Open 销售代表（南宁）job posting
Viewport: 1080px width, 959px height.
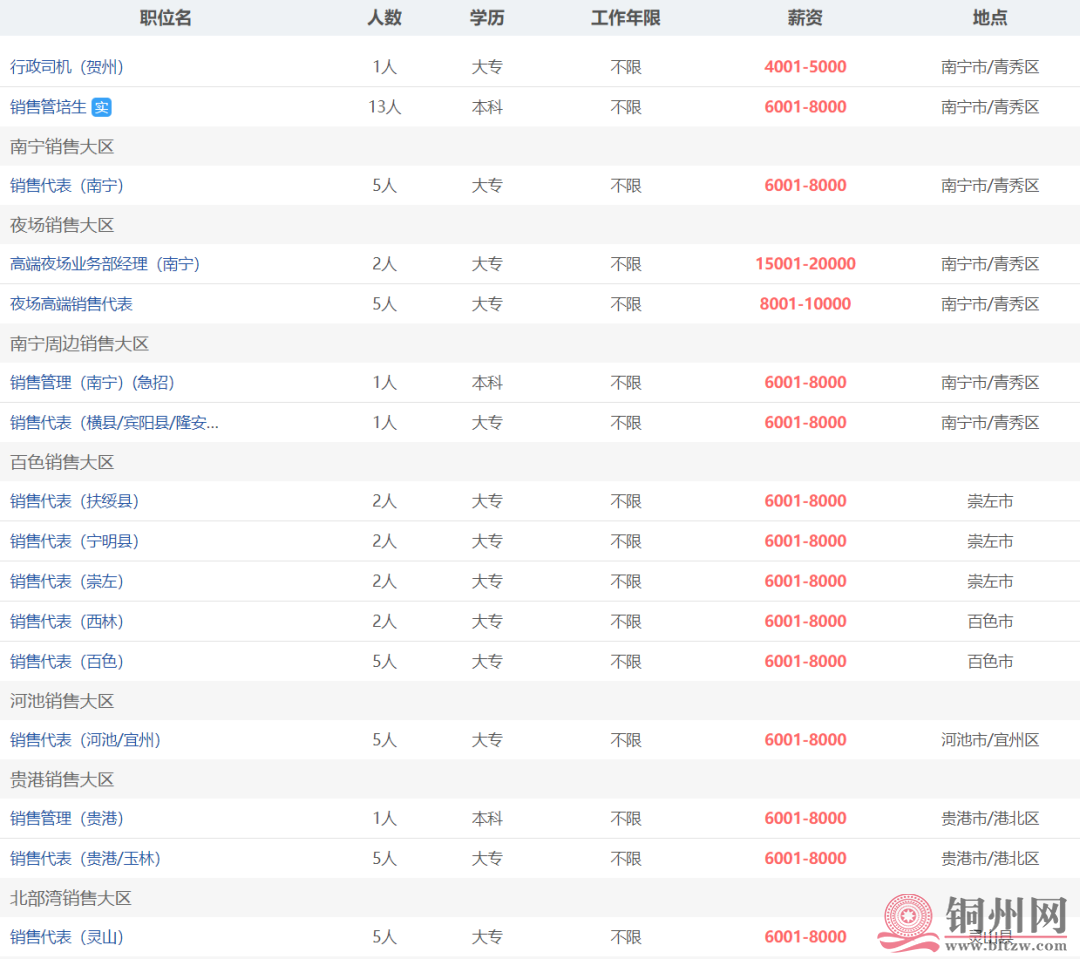point(67,185)
